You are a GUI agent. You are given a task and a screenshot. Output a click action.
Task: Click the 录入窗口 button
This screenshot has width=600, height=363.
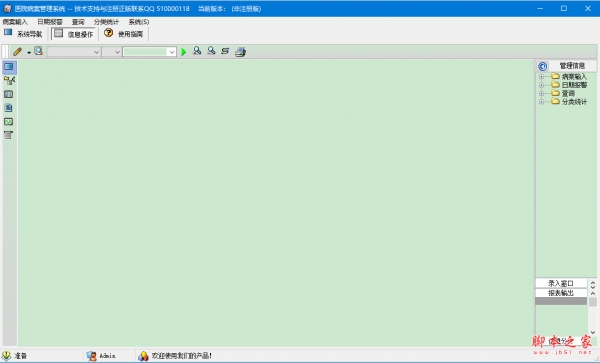[x=561, y=283]
